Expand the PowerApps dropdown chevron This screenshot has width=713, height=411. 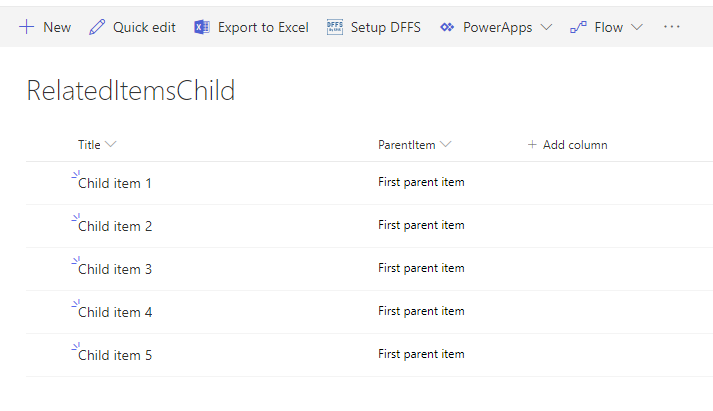point(545,27)
